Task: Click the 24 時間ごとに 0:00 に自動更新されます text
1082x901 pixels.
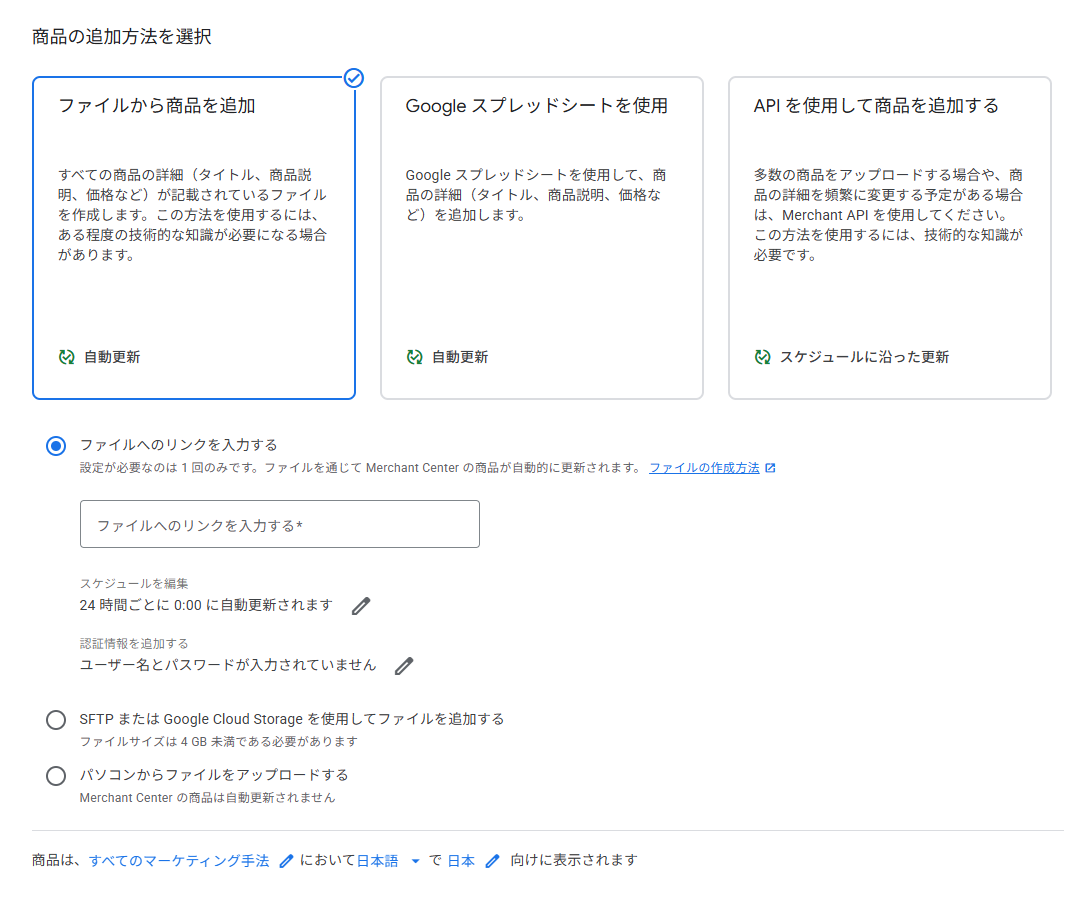Action: pos(206,605)
